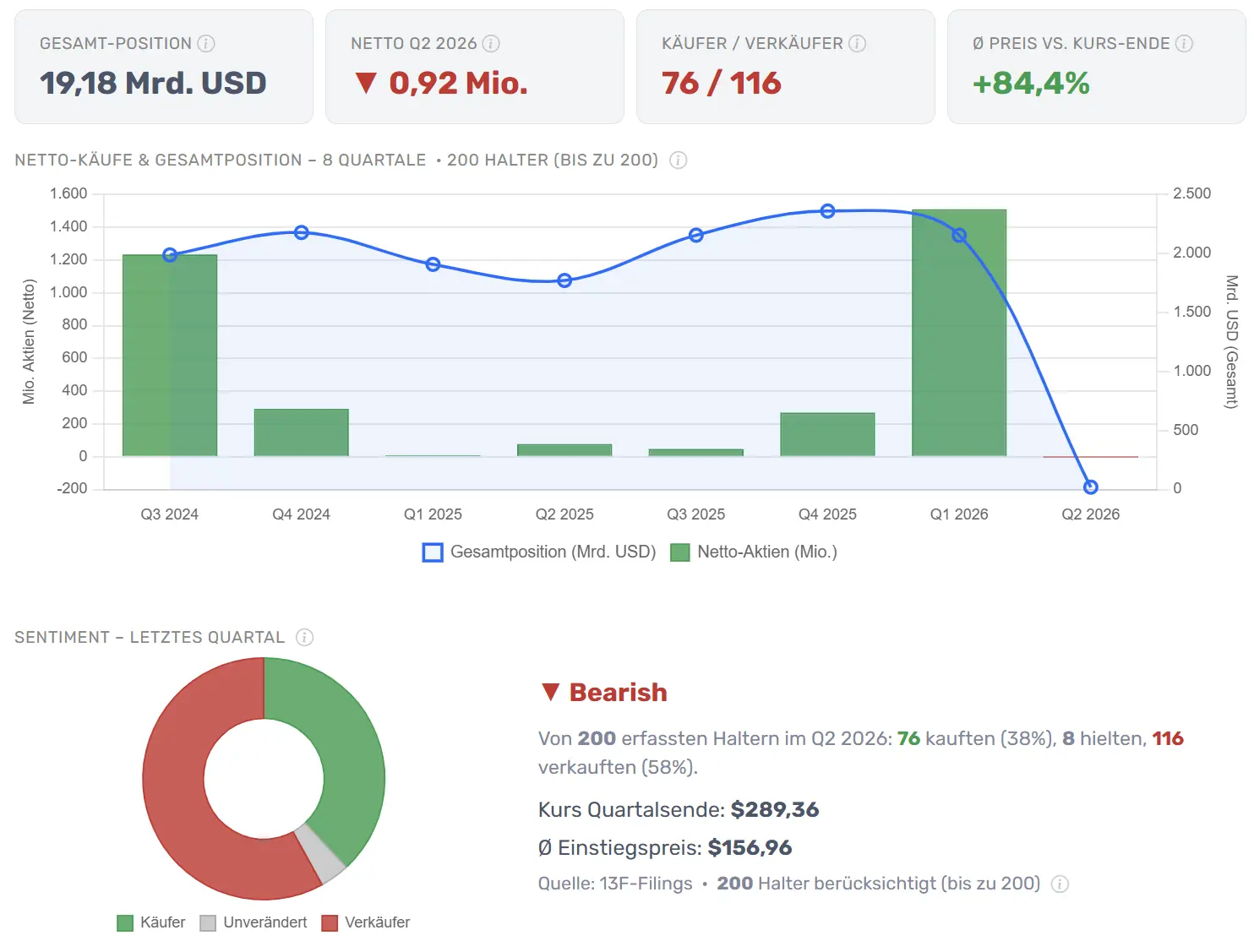Click the Q4 2024 net shares bar

point(302,432)
